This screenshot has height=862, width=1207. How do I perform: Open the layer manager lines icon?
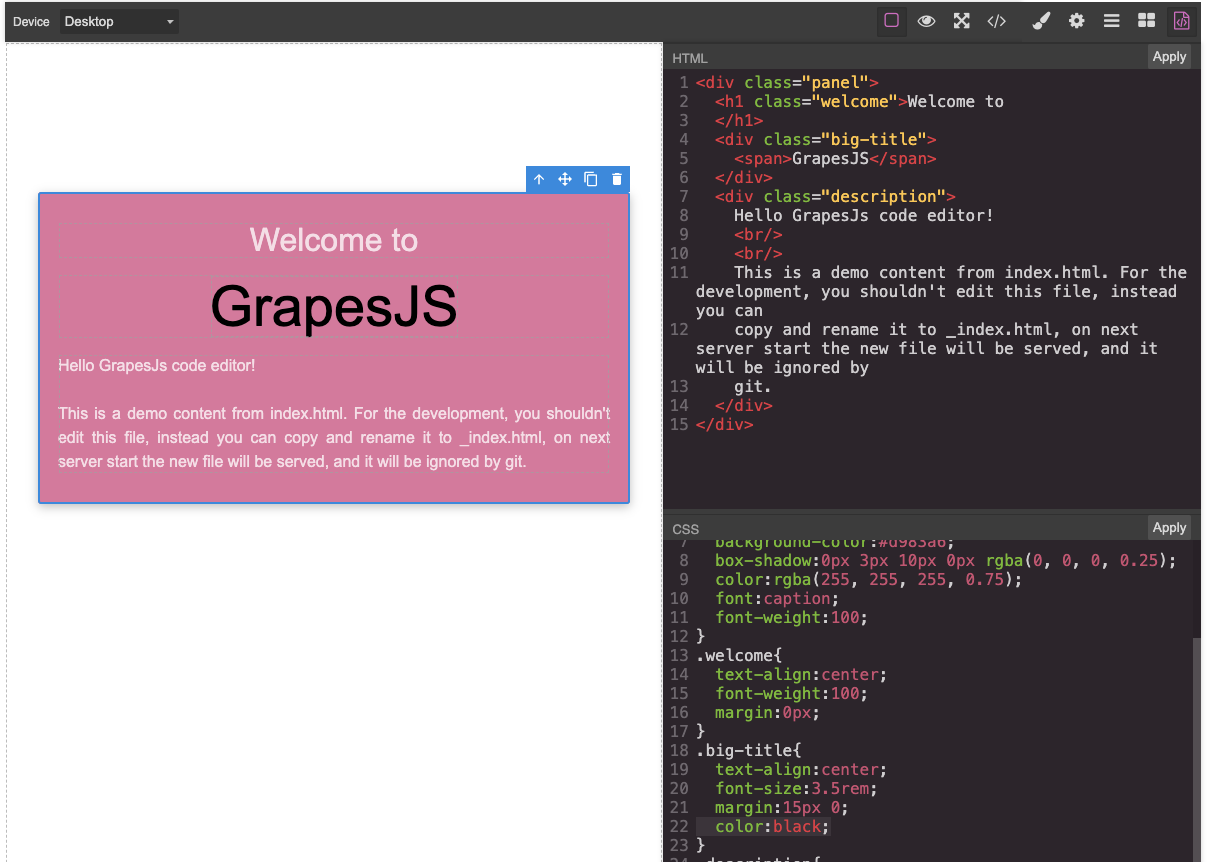1112,21
